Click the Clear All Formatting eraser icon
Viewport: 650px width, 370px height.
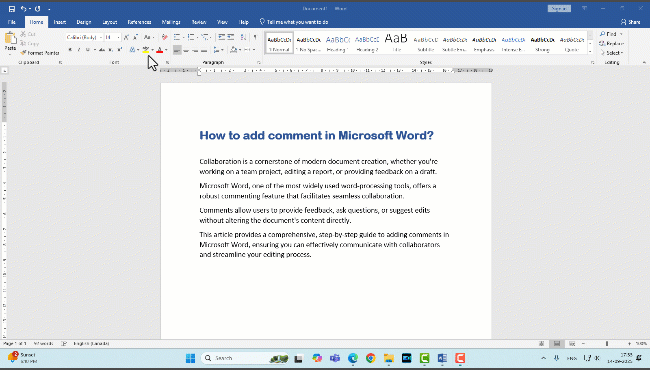[x=164, y=37]
